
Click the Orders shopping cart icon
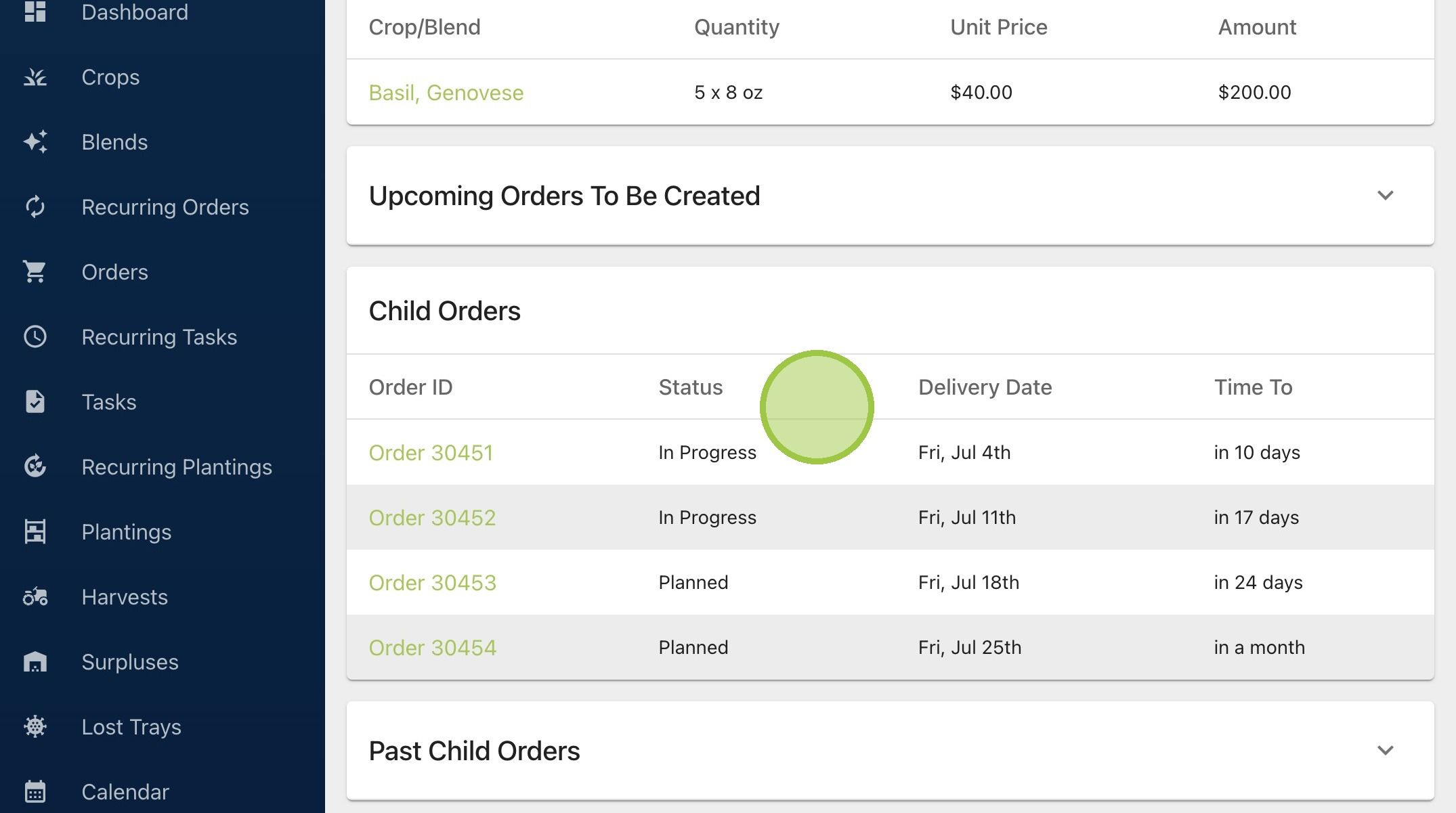[35, 272]
